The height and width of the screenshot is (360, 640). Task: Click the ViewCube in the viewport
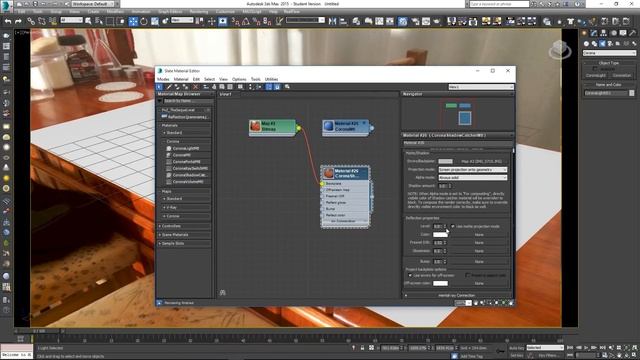(560, 50)
